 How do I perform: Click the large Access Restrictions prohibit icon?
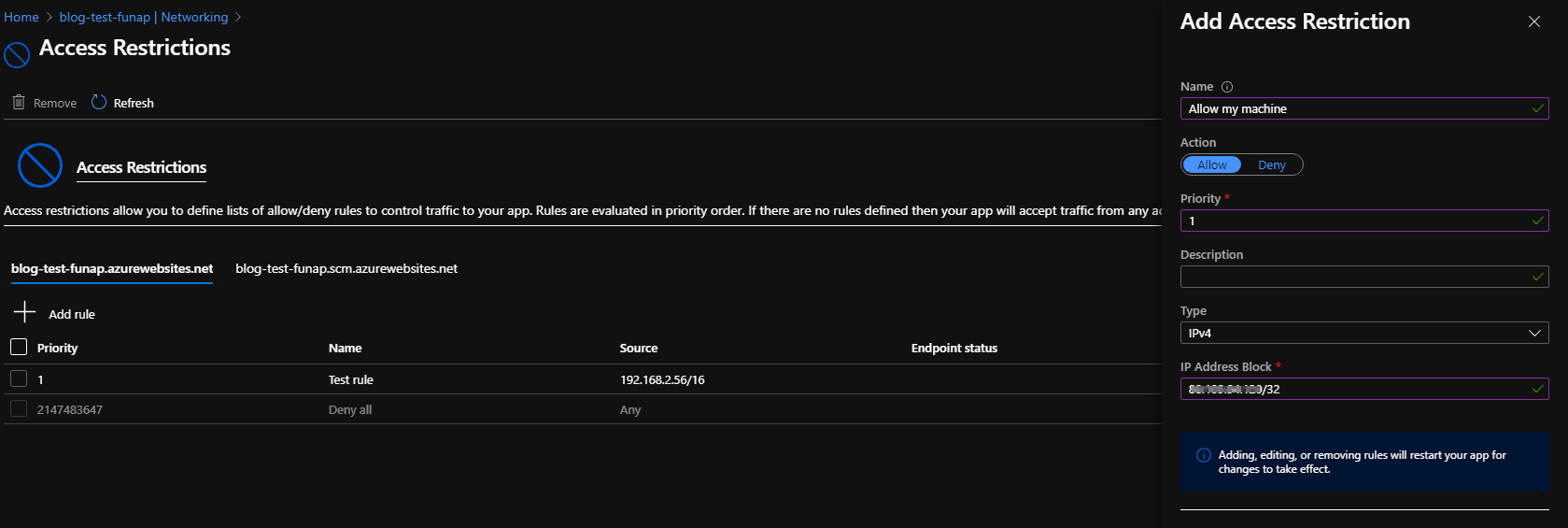pyautogui.click(x=40, y=166)
